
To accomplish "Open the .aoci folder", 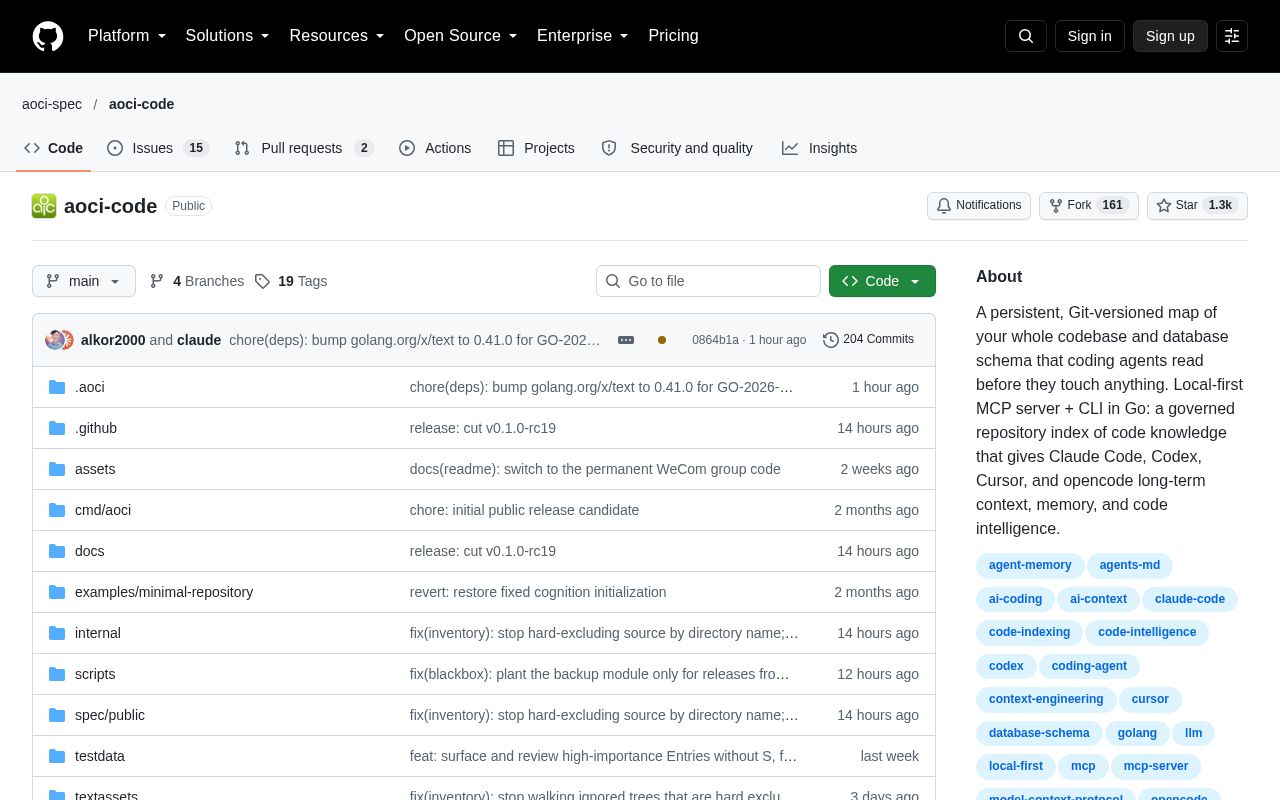I will click(x=90, y=387).
